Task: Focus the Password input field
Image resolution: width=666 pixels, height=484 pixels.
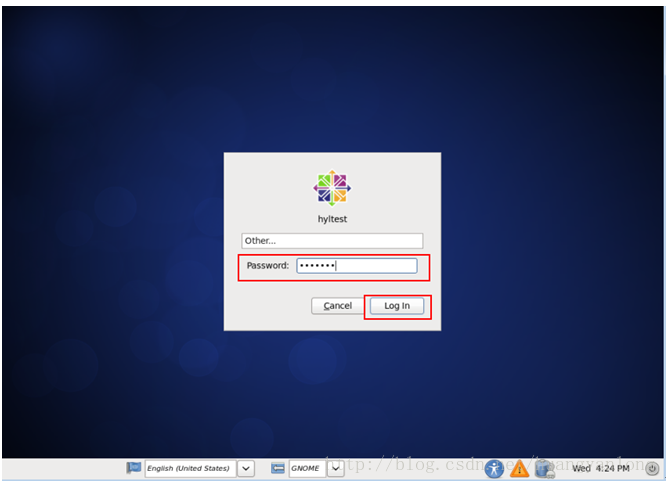Action: [x=357, y=266]
